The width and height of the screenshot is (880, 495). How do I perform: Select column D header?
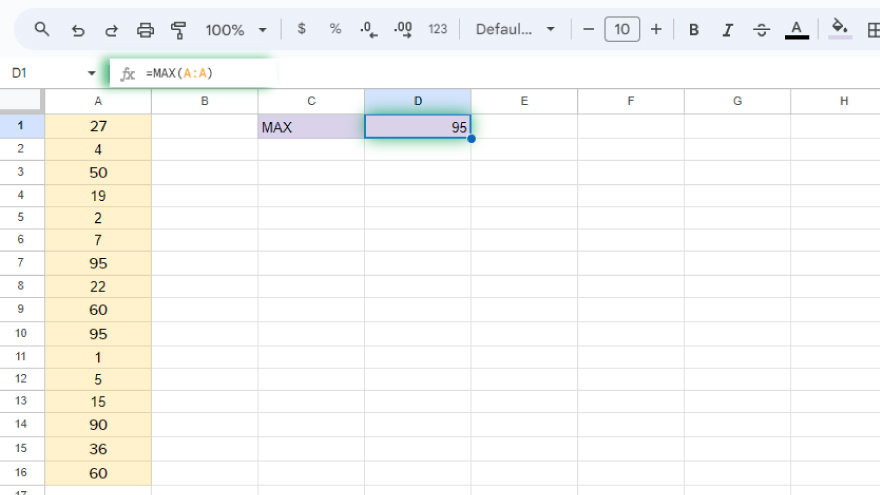[x=418, y=101]
